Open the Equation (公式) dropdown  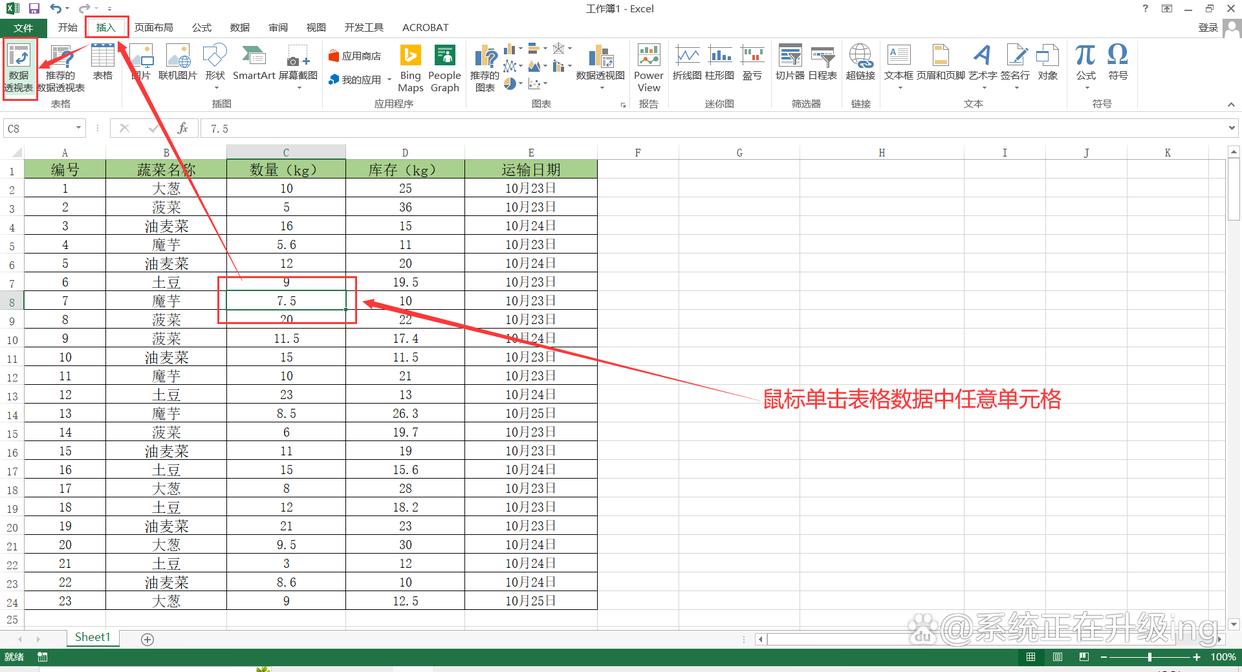[1086, 66]
